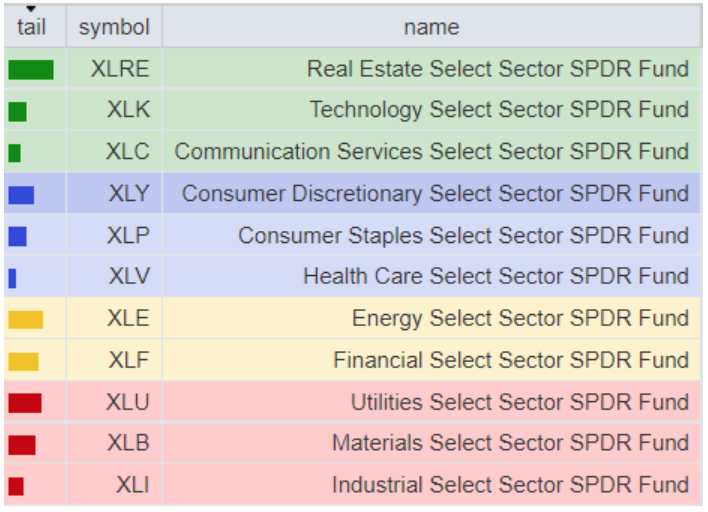Sort by the tail column header
The height and width of the screenshot is (512, 708).
32,28
